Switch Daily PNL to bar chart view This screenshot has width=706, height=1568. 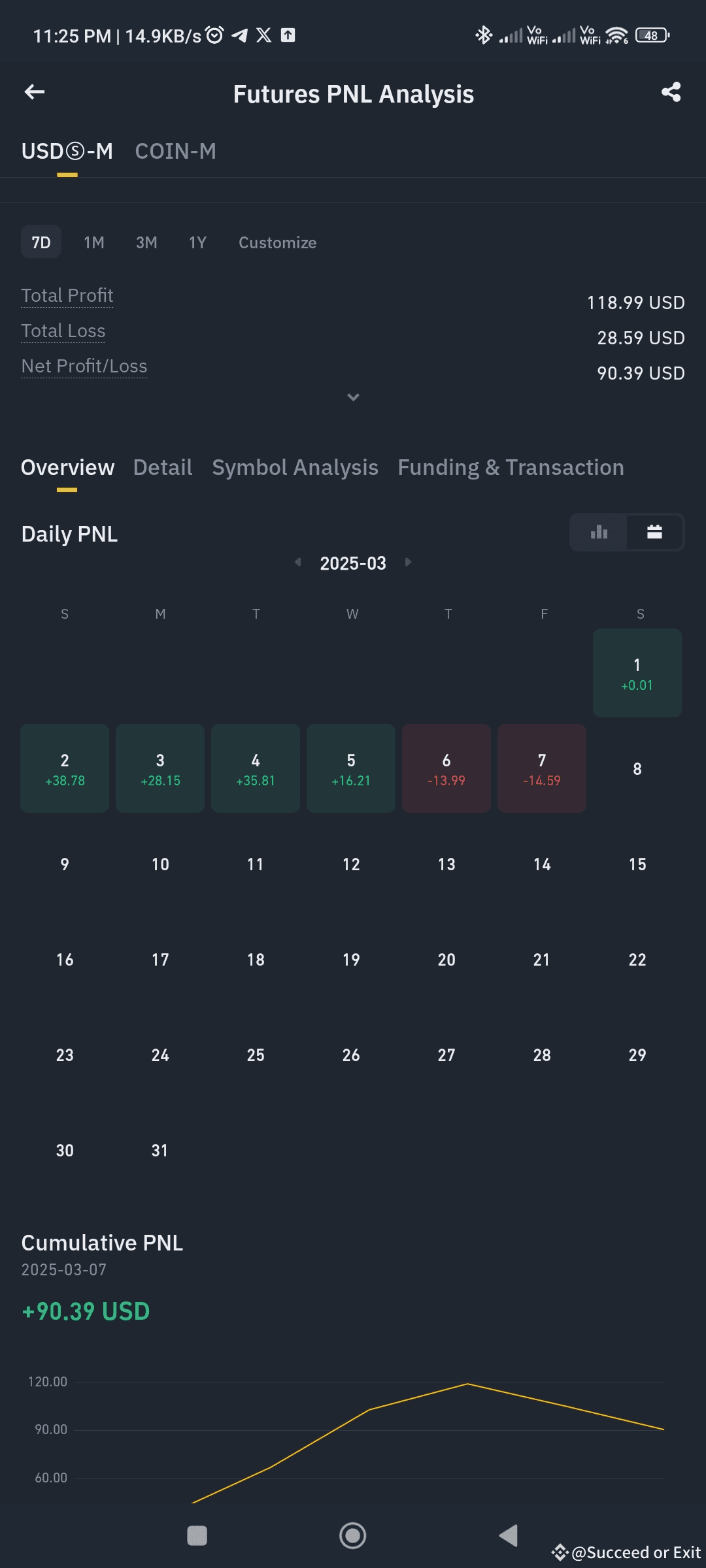tap(599, 532)
